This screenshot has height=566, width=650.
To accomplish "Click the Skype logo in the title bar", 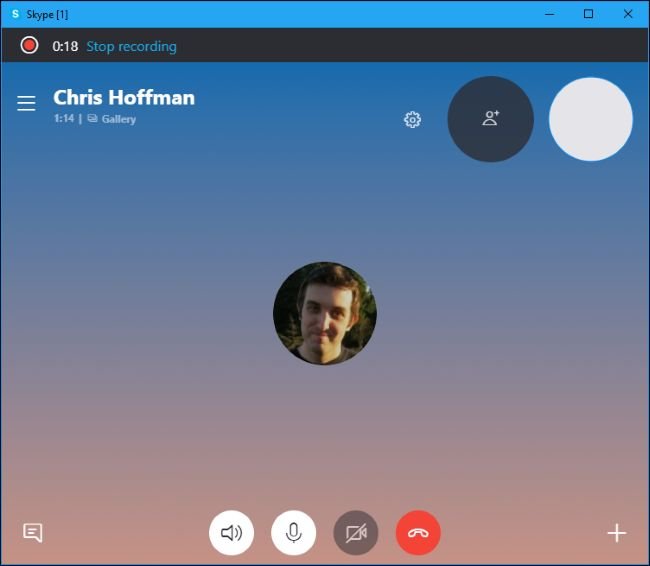I will pos(15,14).
